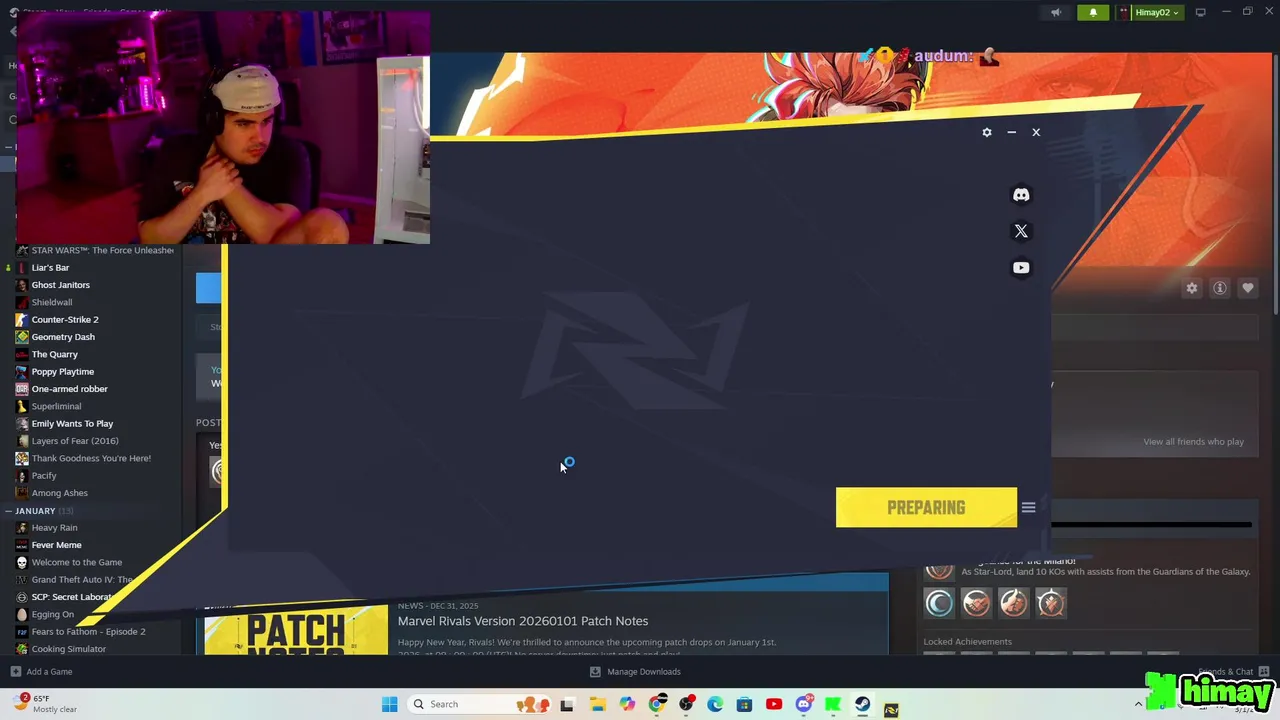This screenshot has height=720, width=1280.
Task: Open Microsoft Edge from taskbar
Action: pos(715,704)
